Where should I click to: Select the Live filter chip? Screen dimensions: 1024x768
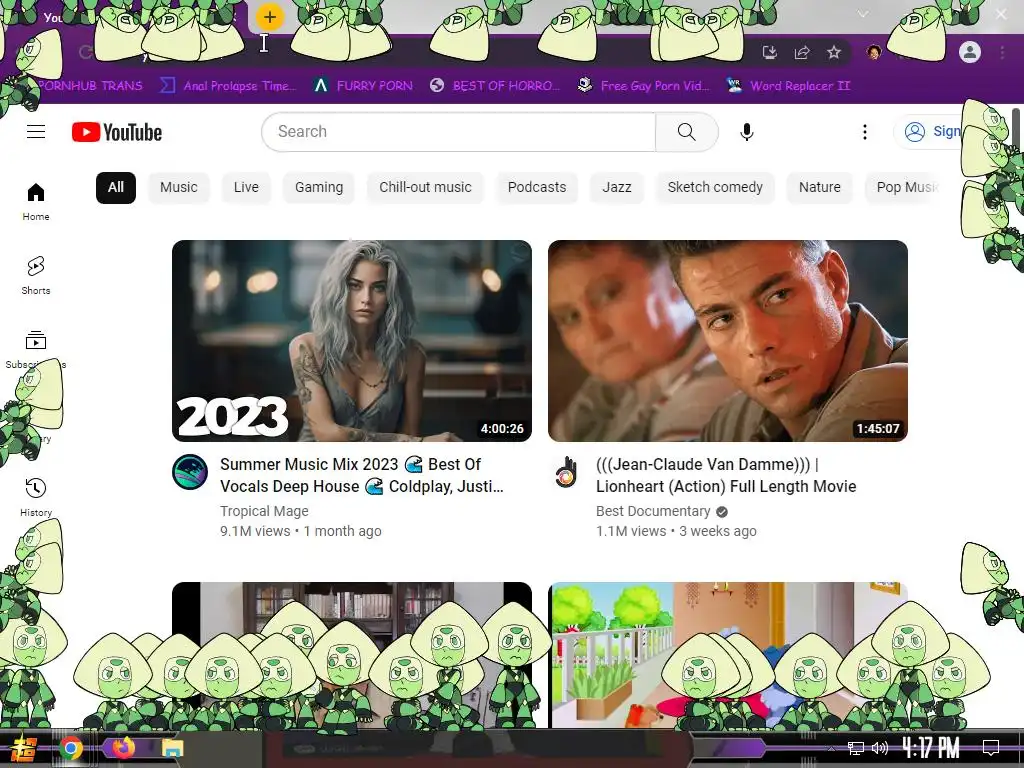coord(246,187)
